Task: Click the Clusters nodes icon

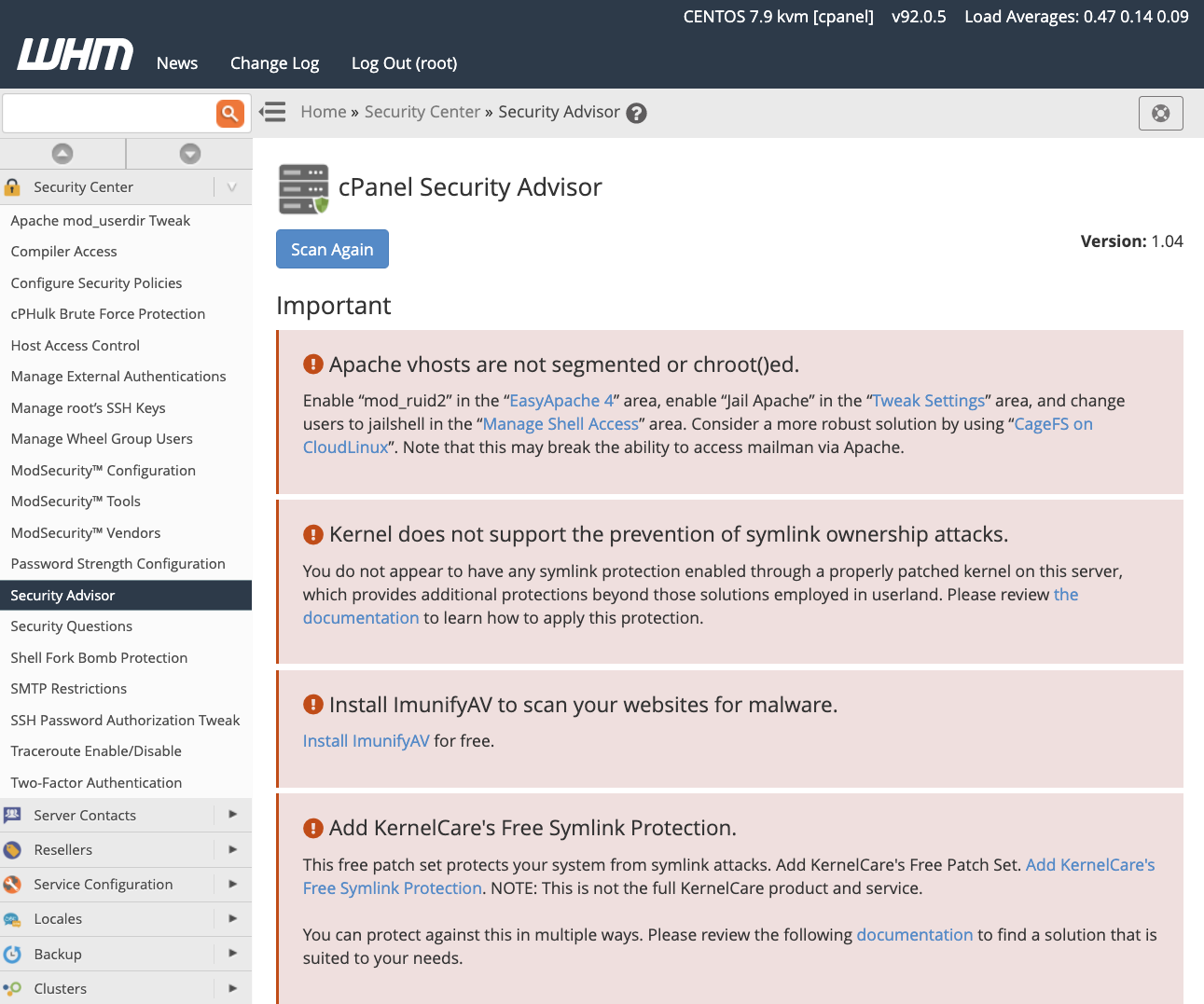Action: pyautogui.click(x=12, y=988)
